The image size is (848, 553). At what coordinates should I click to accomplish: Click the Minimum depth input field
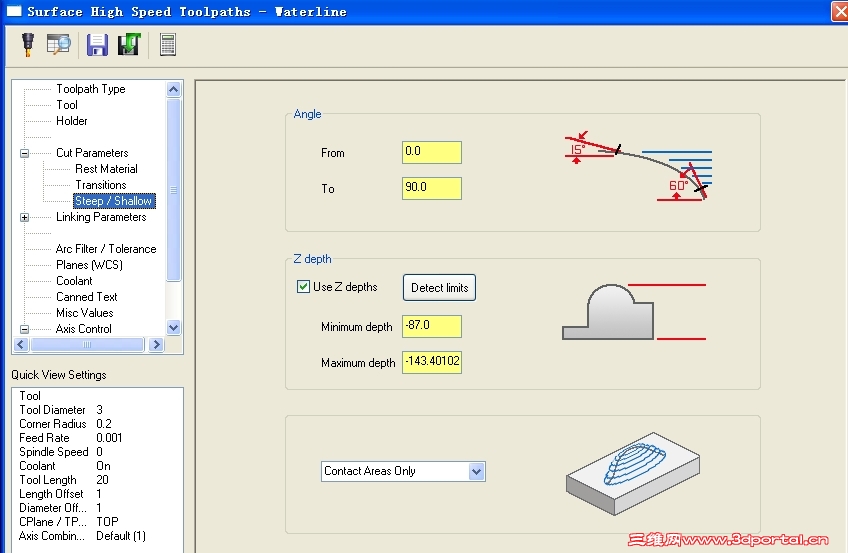tap(432, 327)
